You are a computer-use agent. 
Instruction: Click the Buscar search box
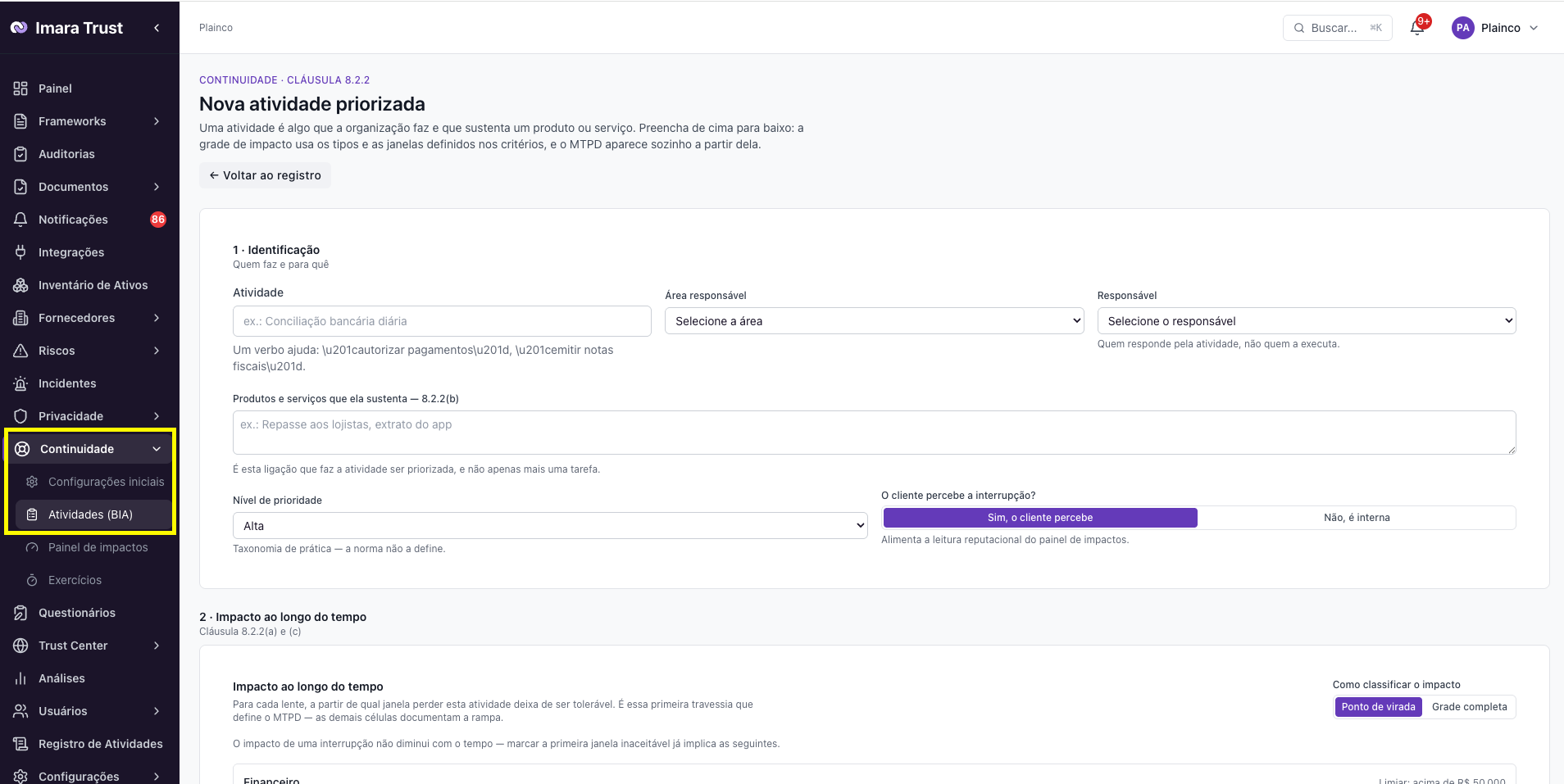click(x=1337, y=28)
